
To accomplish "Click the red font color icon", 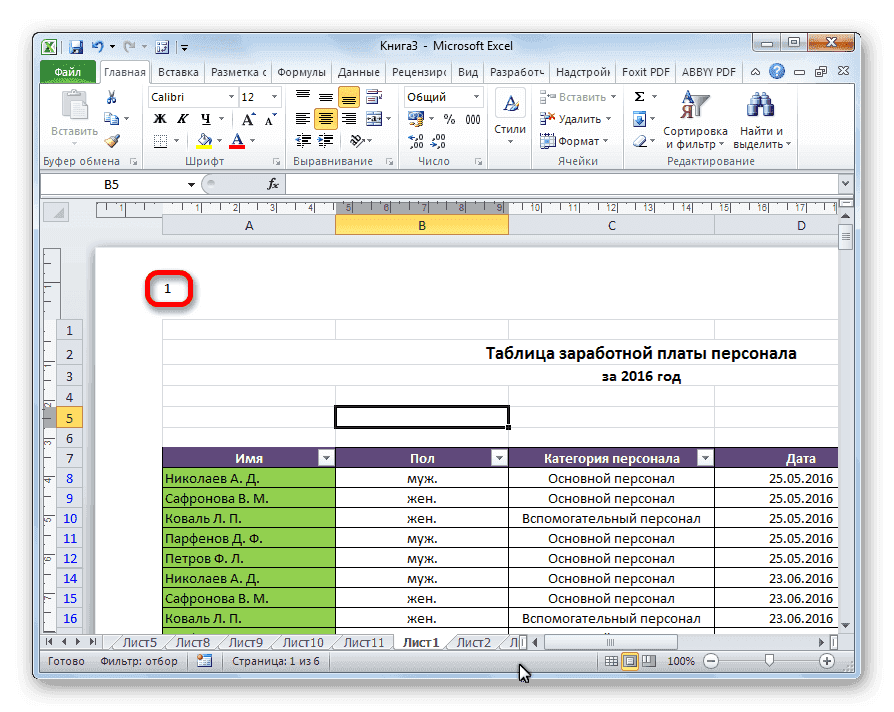I will coord(236,138).
